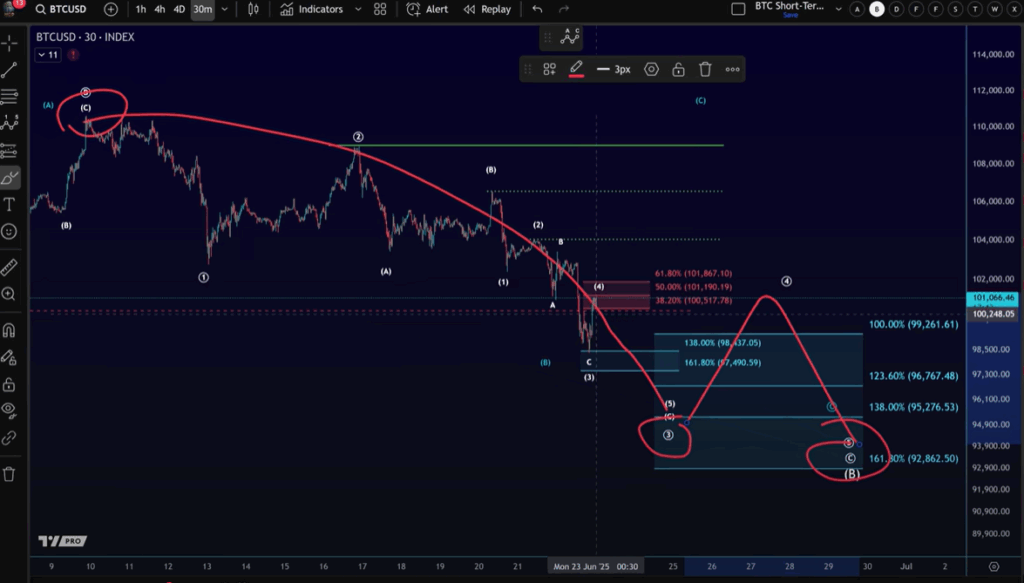
Task: Open drawing settings hexagon icon
Action: click(x=651, y=69)
